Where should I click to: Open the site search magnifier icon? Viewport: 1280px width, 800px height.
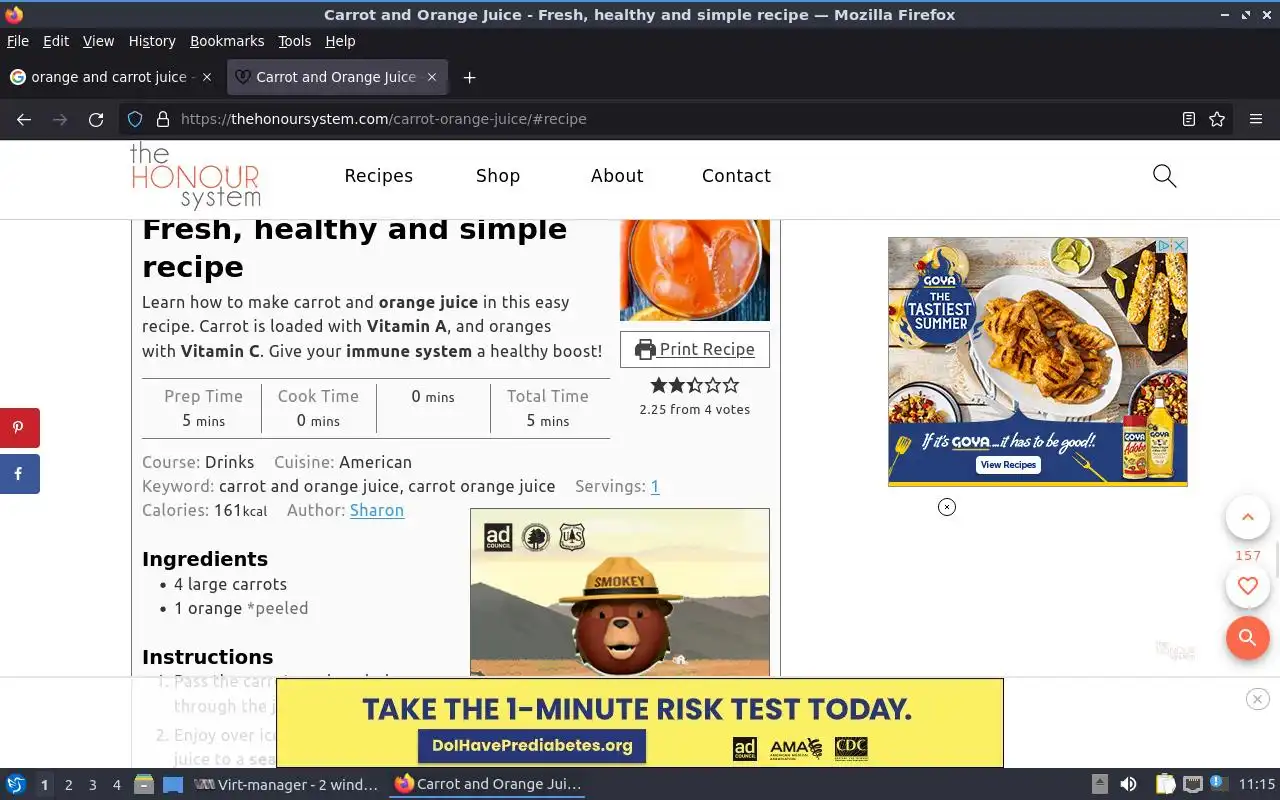click(1164, 176)
